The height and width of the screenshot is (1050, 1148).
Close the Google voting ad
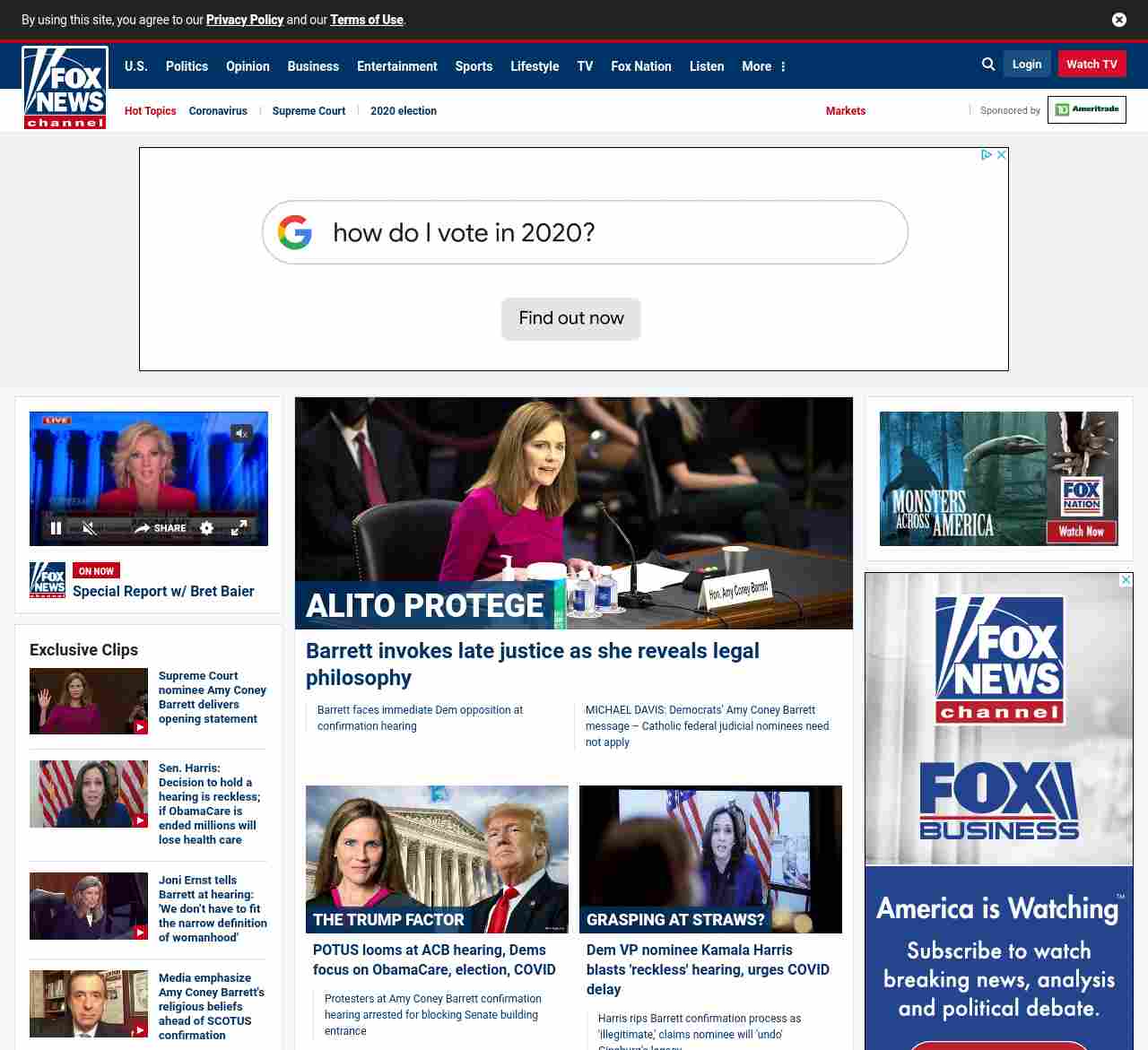tap(1002, 155)
